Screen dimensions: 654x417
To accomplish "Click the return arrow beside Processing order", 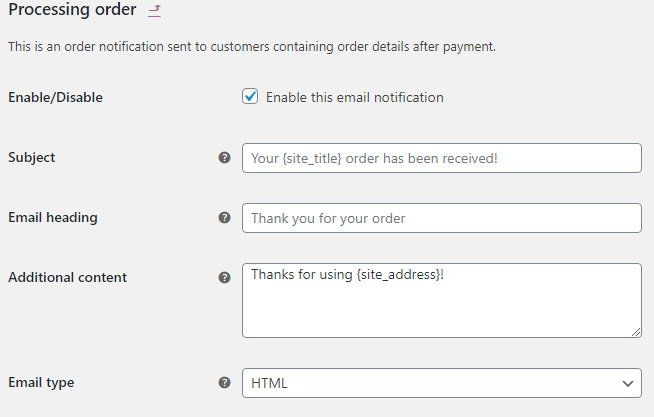I will (x=154, y=11).
